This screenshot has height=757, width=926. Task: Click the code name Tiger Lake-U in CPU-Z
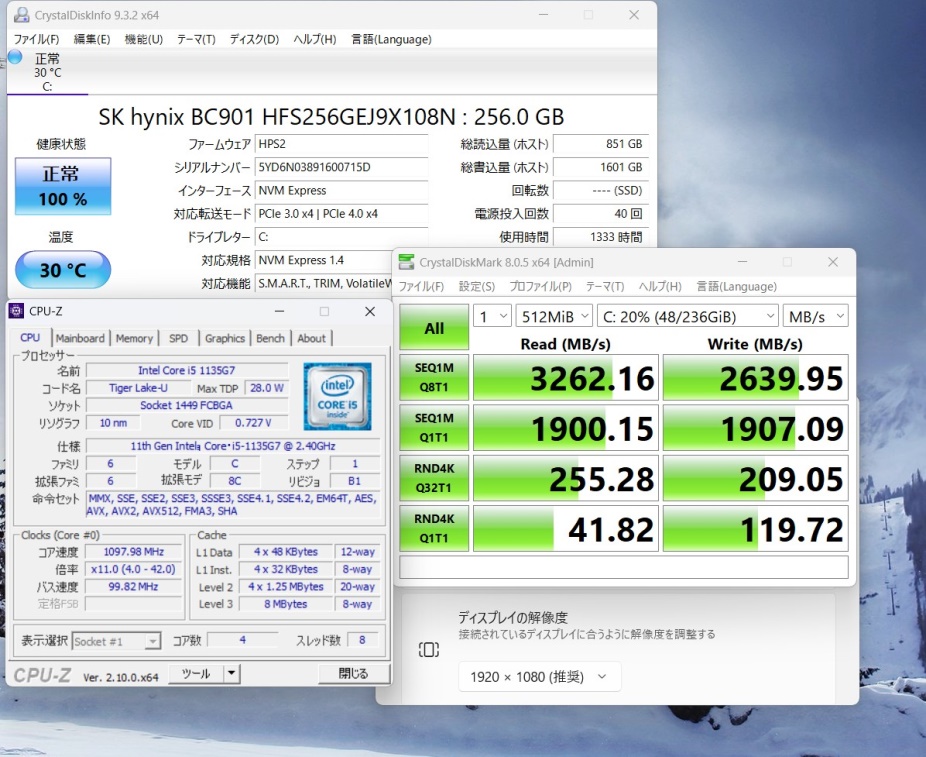(x=138, y=388)
